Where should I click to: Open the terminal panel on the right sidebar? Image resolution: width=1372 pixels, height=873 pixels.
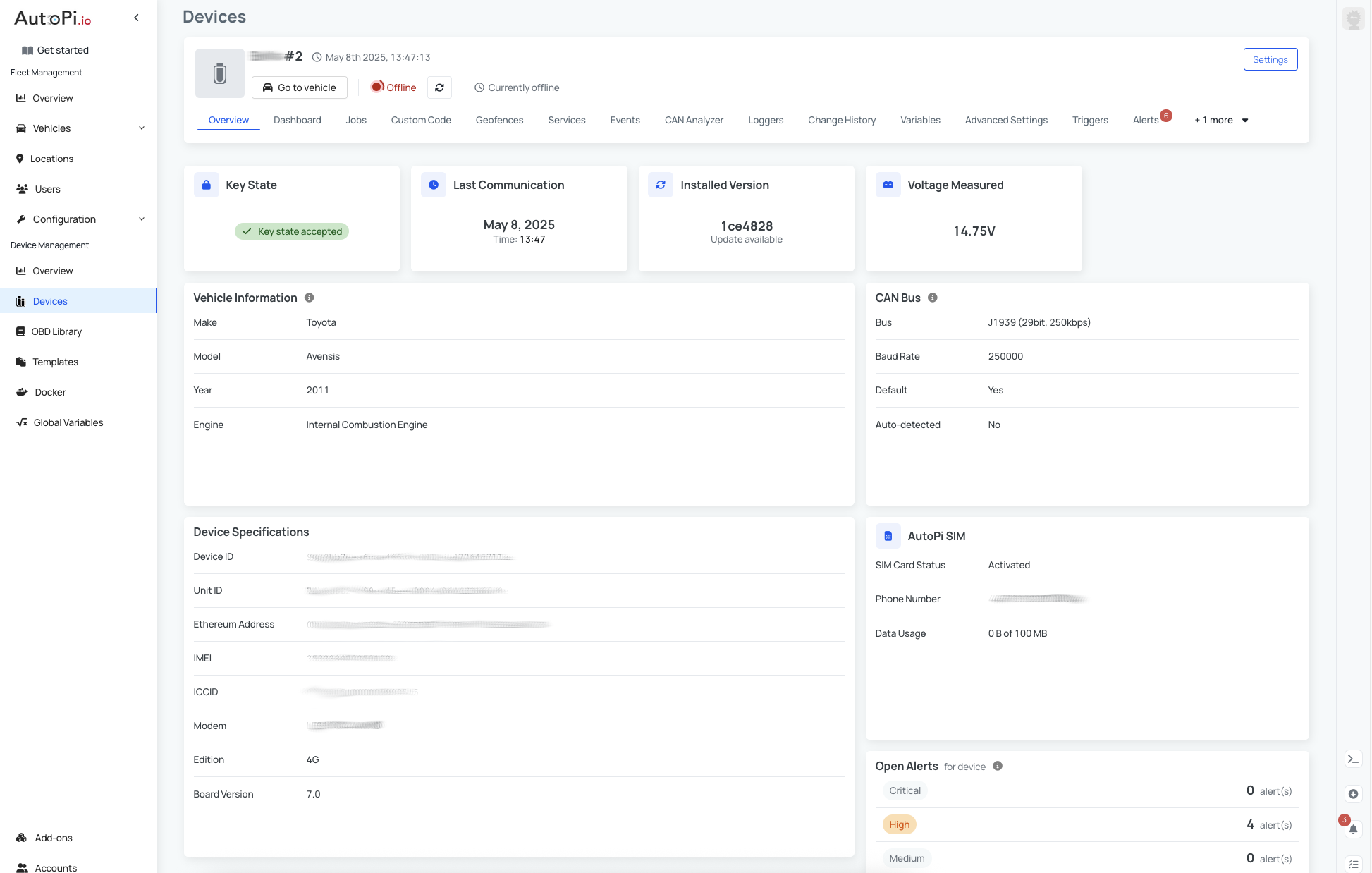click(1353, 759)
